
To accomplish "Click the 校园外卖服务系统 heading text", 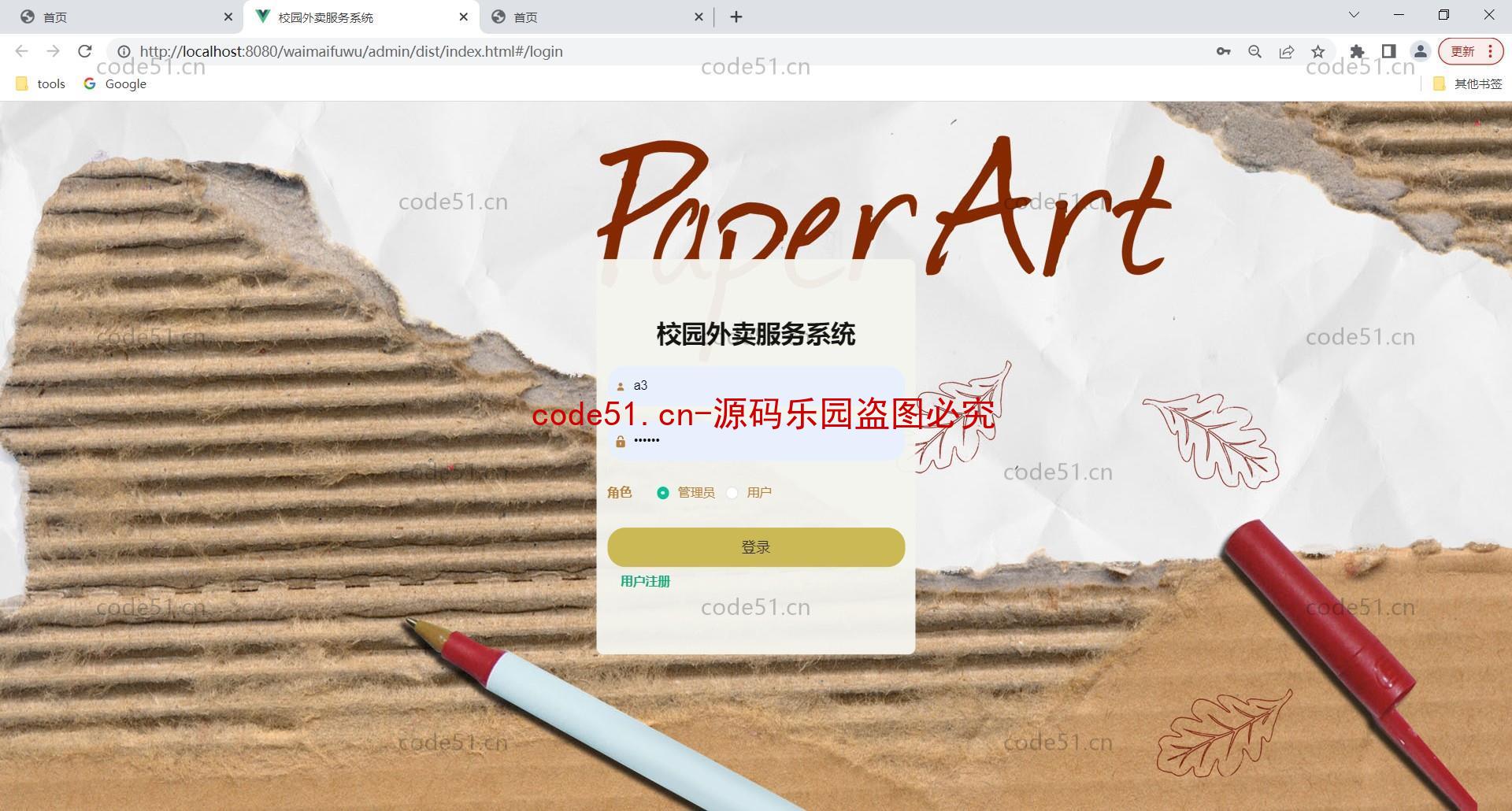I will coord(756,334).
